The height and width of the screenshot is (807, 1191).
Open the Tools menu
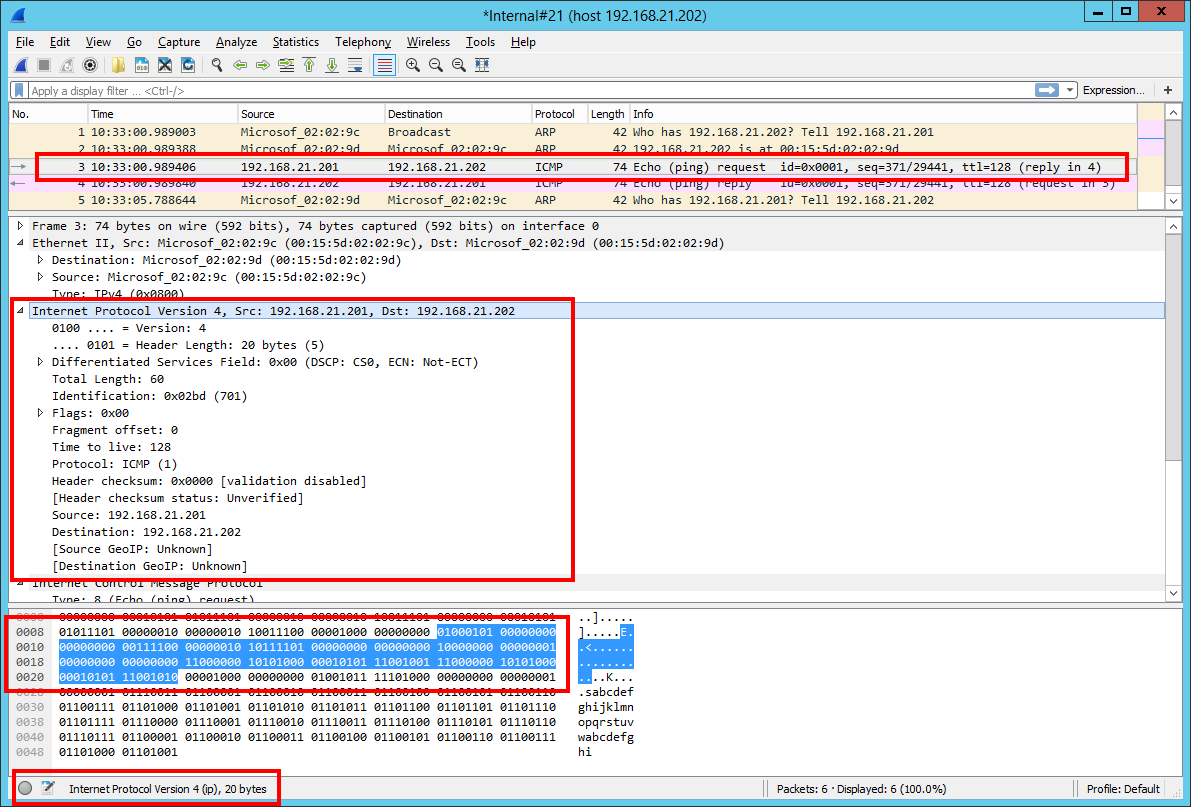coord(480,42)
